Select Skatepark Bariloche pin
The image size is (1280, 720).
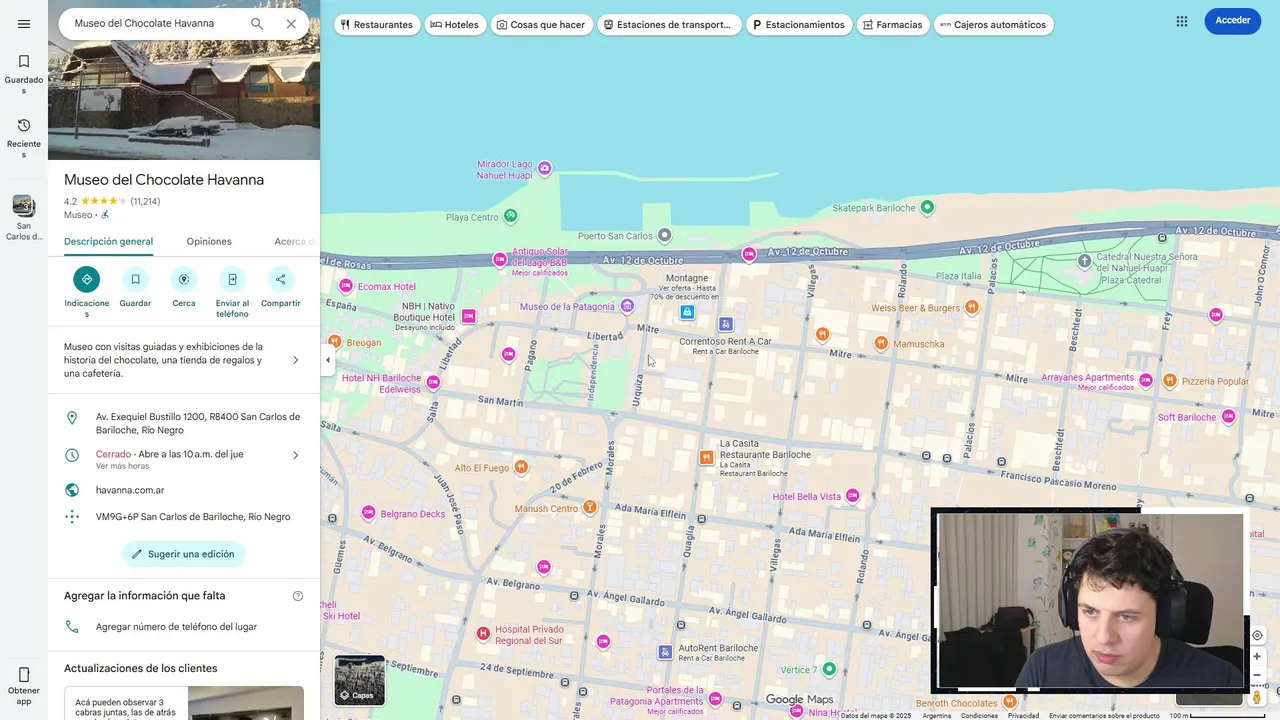(927, 207)
